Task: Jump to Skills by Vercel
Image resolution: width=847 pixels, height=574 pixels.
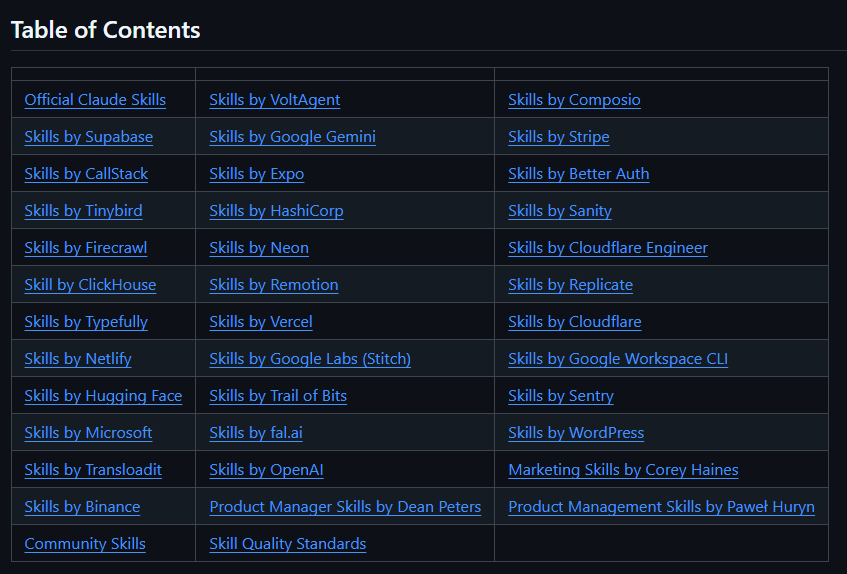Action: pos(260,322)
